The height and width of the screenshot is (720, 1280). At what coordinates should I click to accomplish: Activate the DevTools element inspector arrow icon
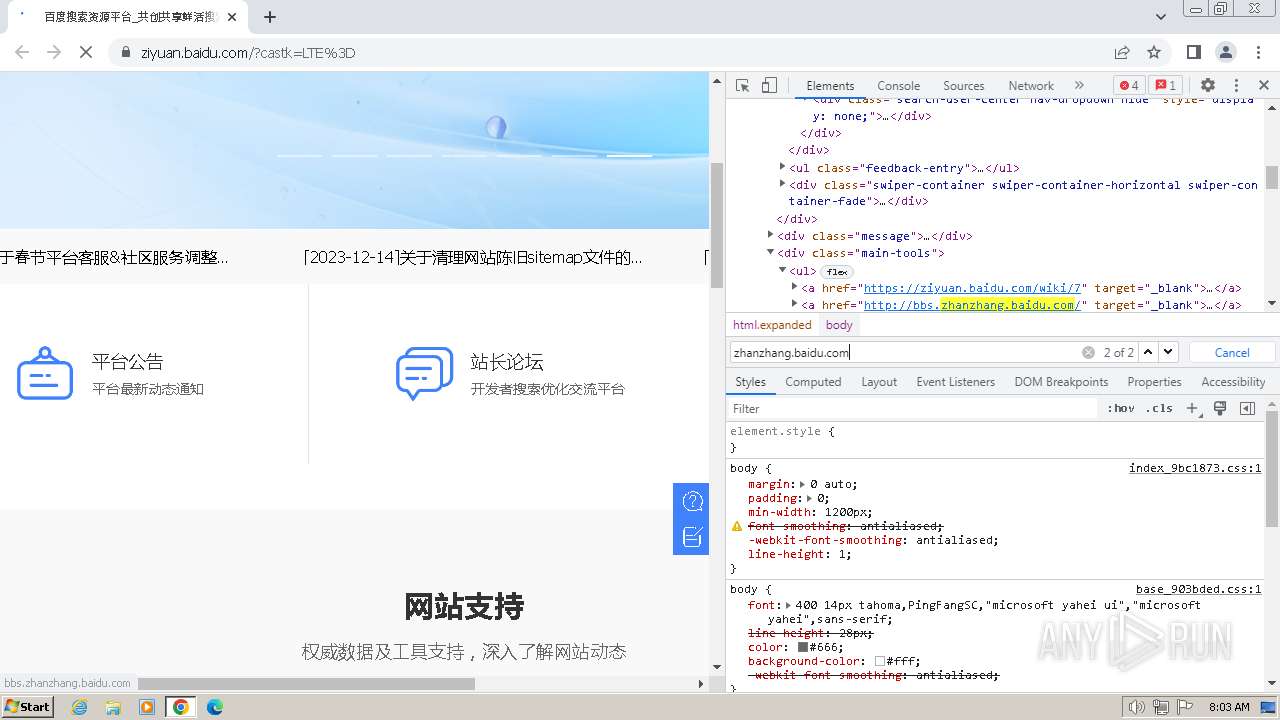click(742, 86)
